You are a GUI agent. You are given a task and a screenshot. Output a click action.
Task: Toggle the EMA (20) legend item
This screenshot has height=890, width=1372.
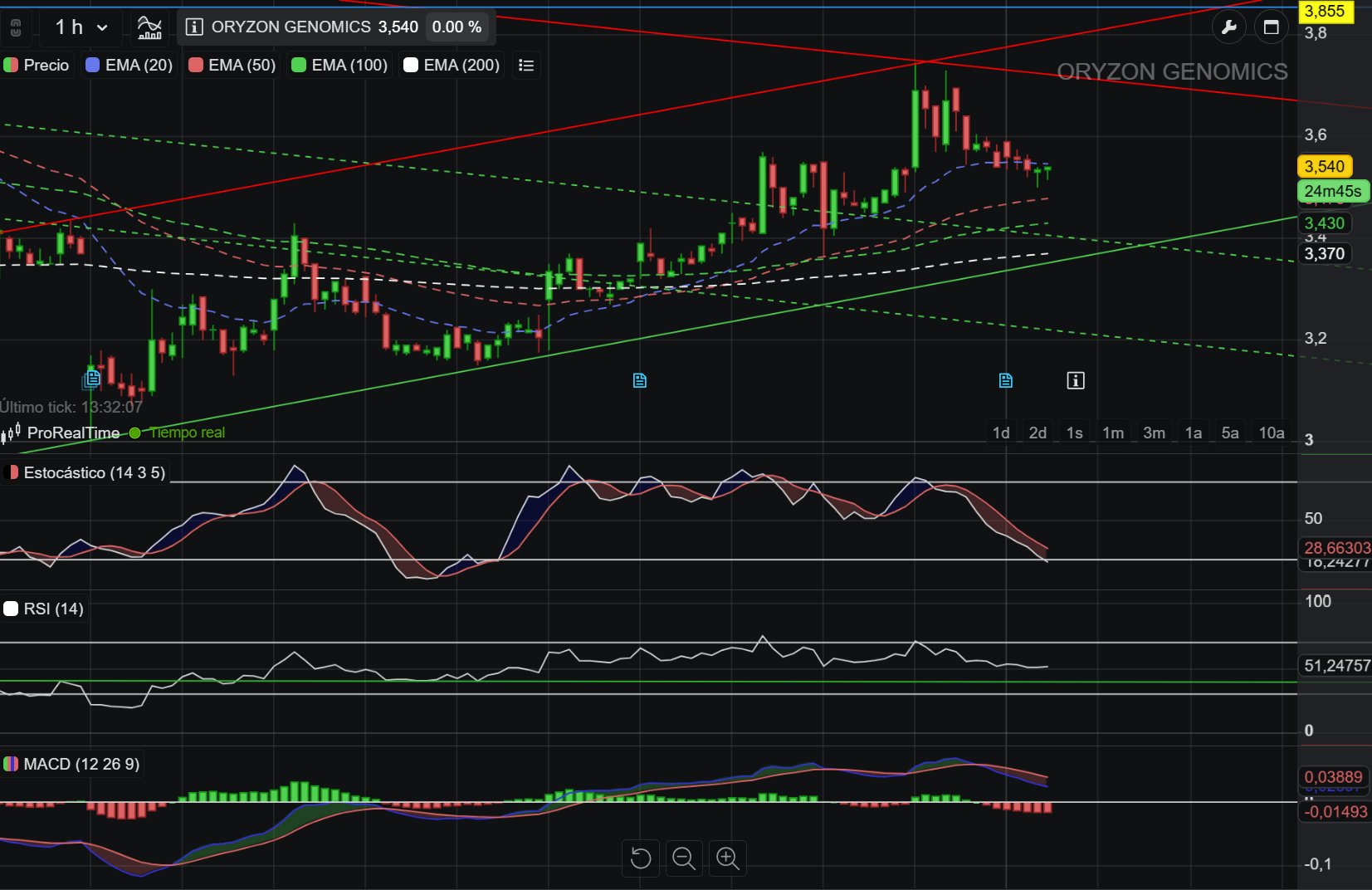(129, 65)
